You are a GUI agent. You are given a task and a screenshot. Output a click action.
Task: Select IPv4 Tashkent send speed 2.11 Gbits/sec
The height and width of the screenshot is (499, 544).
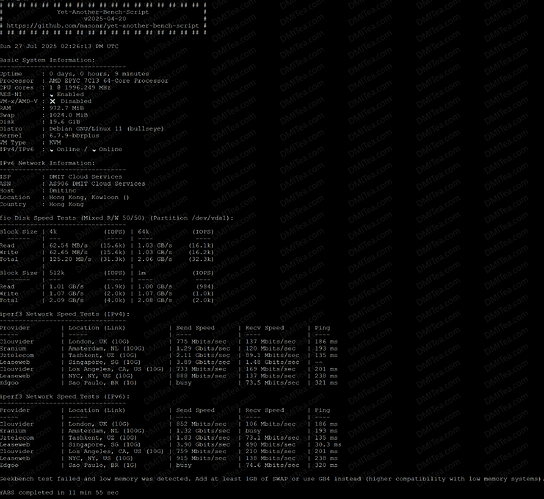[203, 355]
